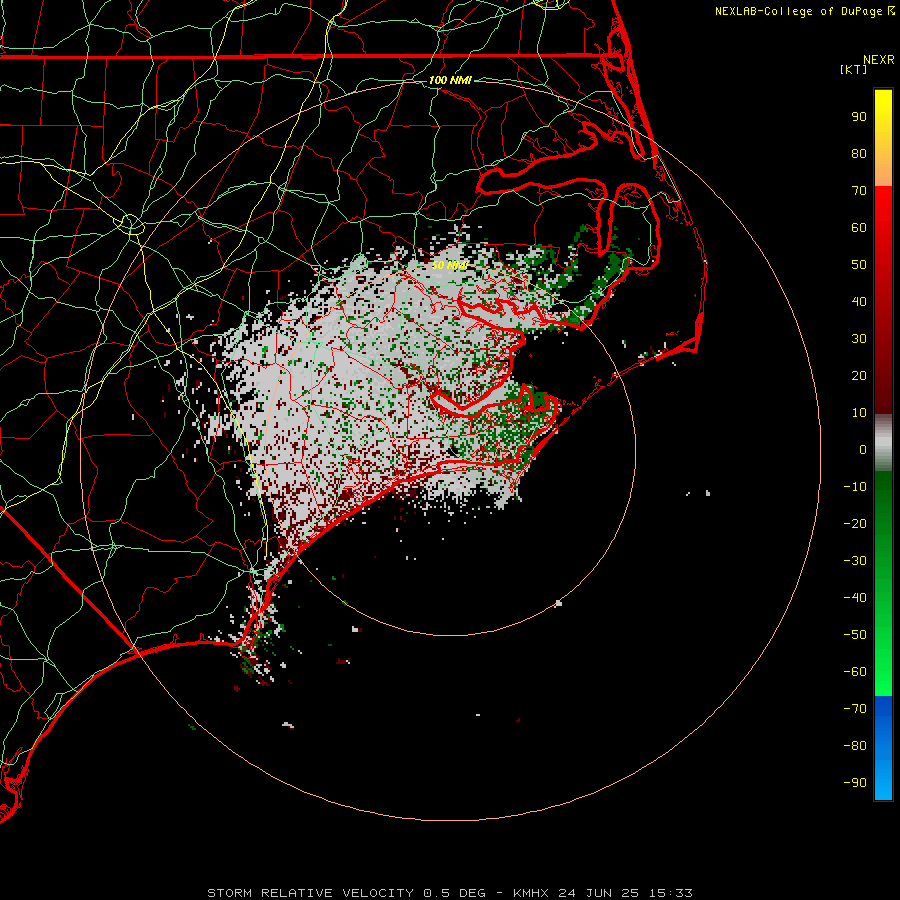Click the 0 value on the velocity scale
The width and height of the screenshot is (900, 900).
863,449
